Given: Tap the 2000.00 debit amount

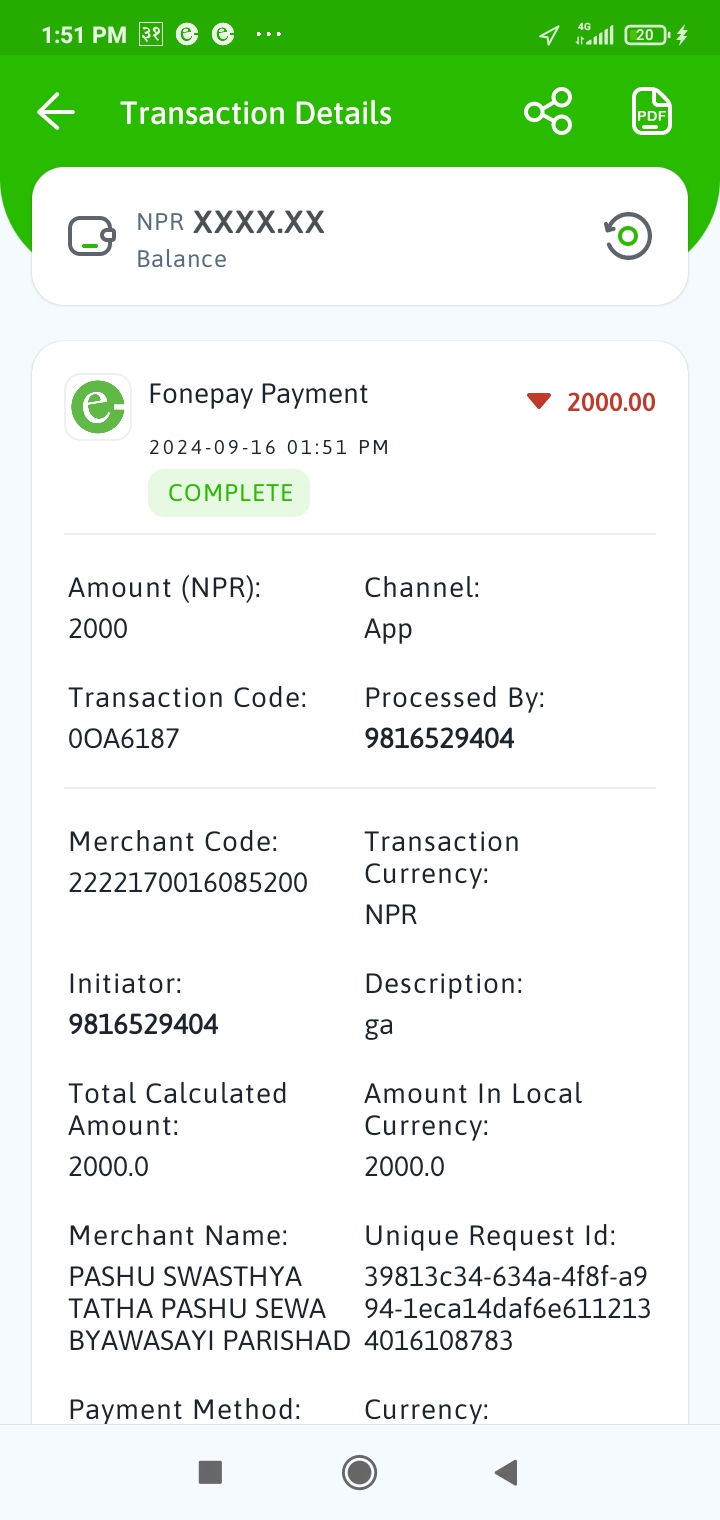Looking at the screenshot, I should [x=611, y=402].
